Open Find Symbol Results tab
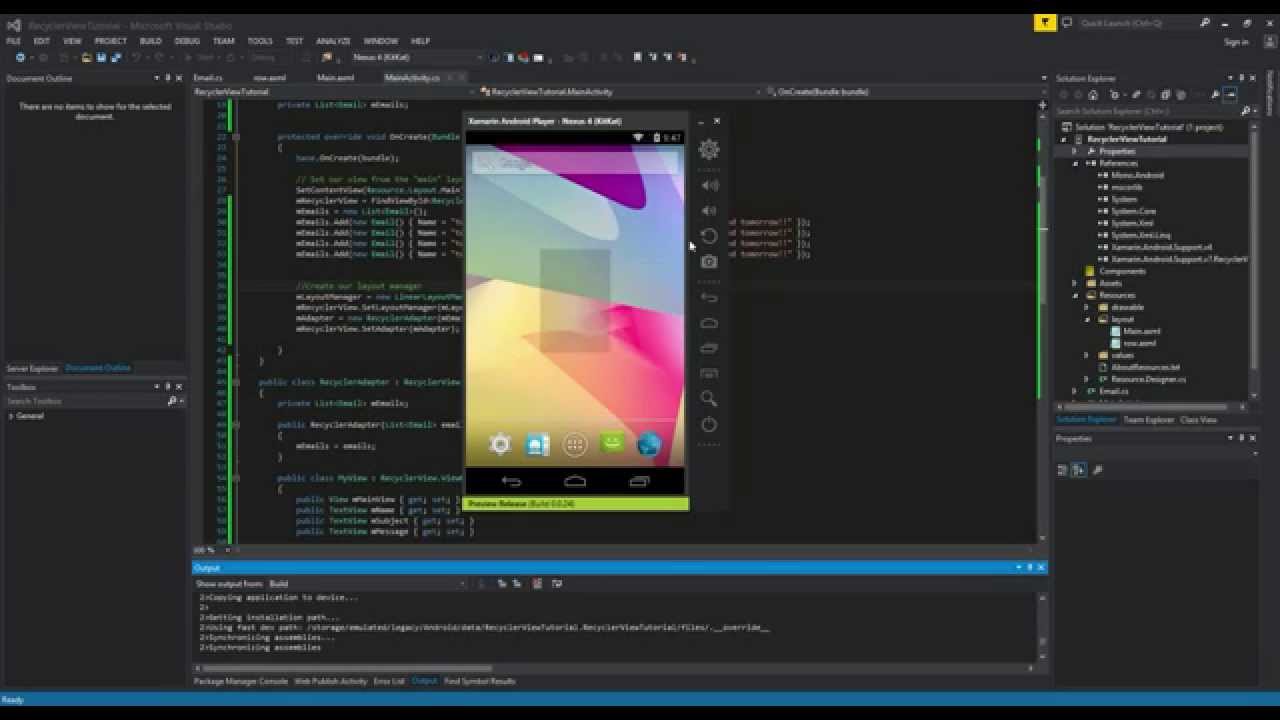The width and height of the screenshot is (1280, 720). [479, 681]
